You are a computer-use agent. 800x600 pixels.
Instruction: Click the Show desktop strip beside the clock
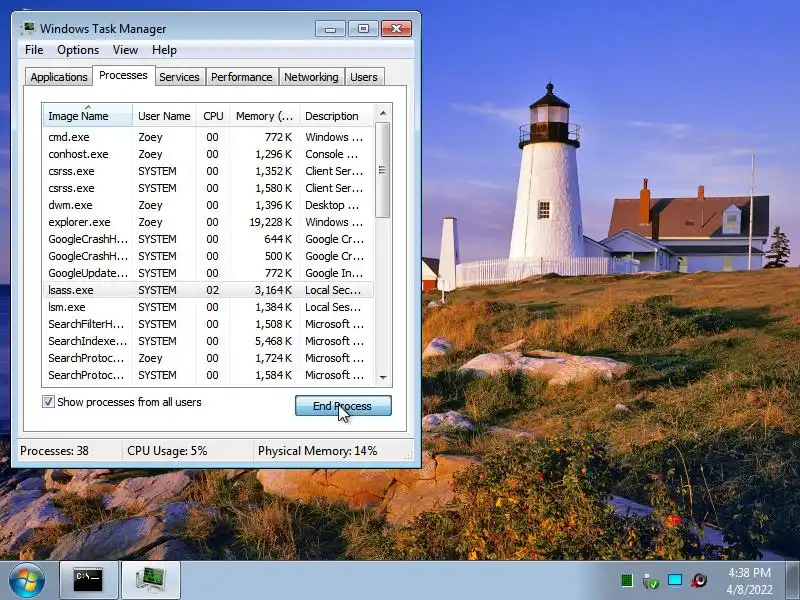(x=792, y=581)
